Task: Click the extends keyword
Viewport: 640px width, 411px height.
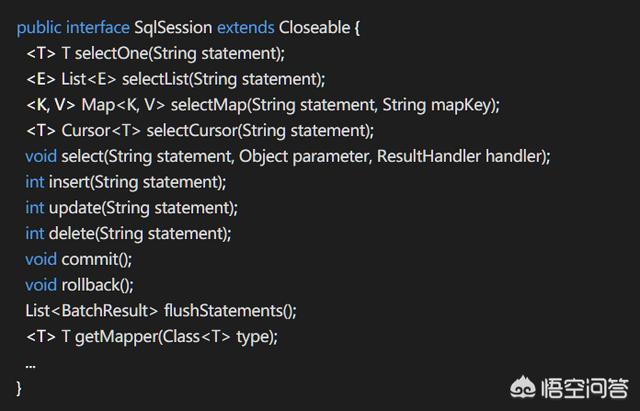Action: [246, 28]
